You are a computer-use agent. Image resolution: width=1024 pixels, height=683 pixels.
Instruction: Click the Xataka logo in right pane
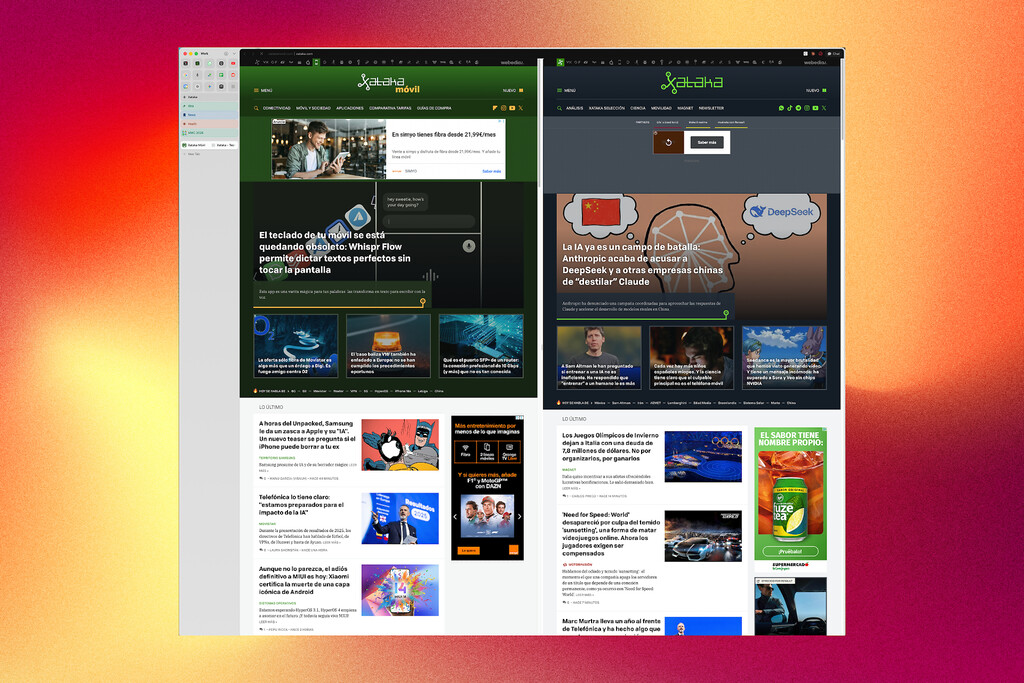691,82
